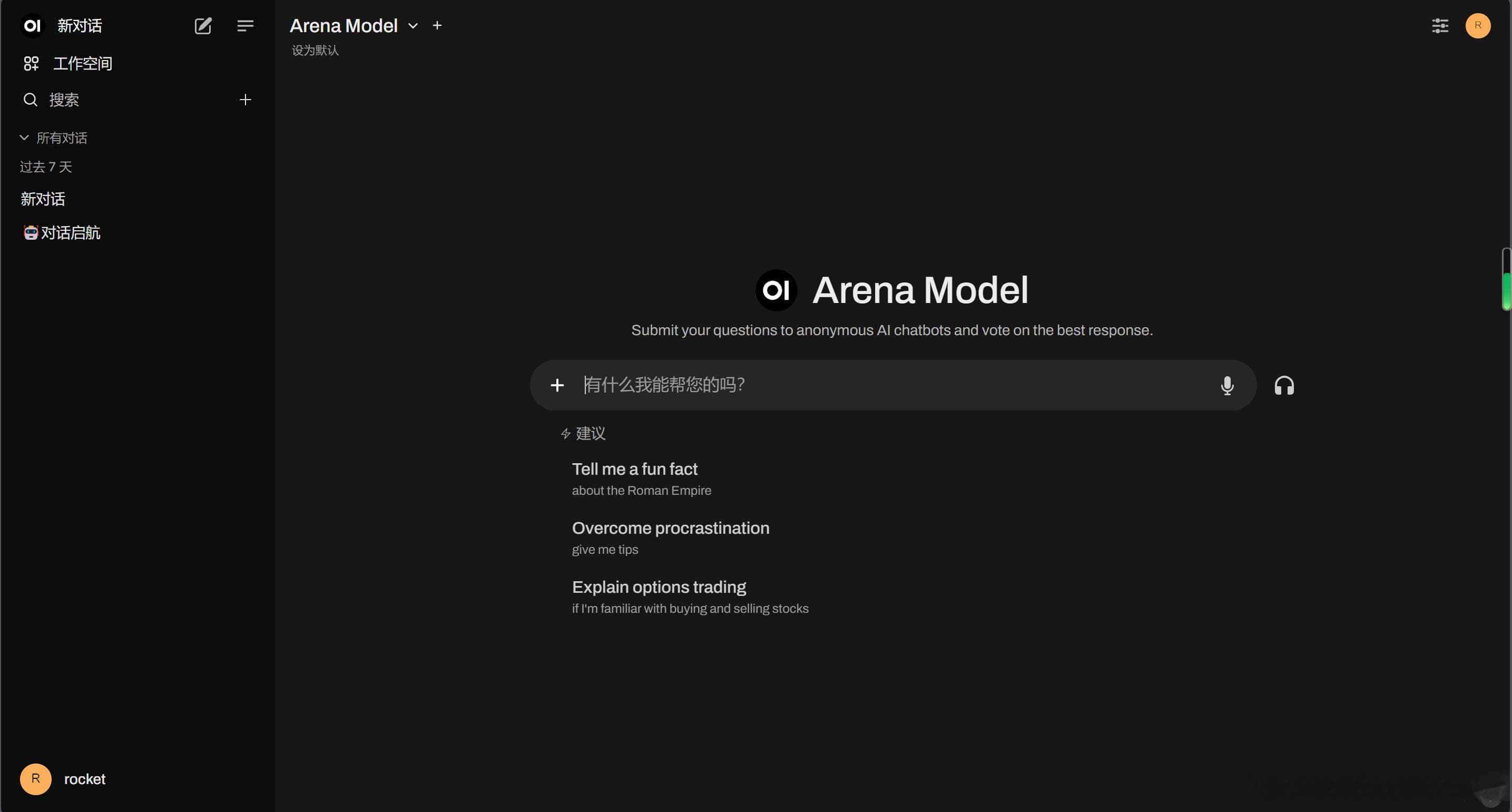Choose suggestion Overcome procrastination

click(x=671, y=538)
